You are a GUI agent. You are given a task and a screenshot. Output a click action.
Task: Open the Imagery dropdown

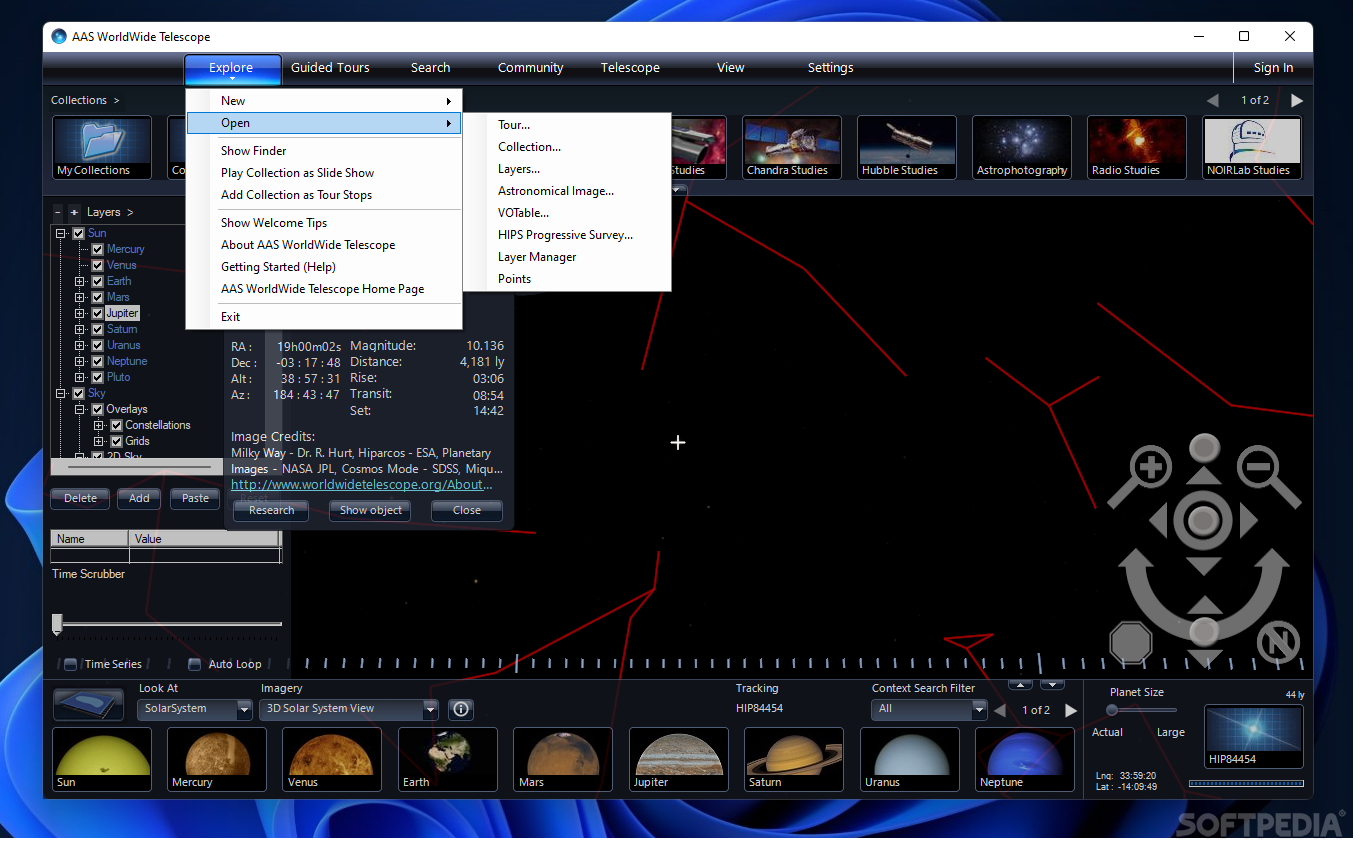(349, 709)
